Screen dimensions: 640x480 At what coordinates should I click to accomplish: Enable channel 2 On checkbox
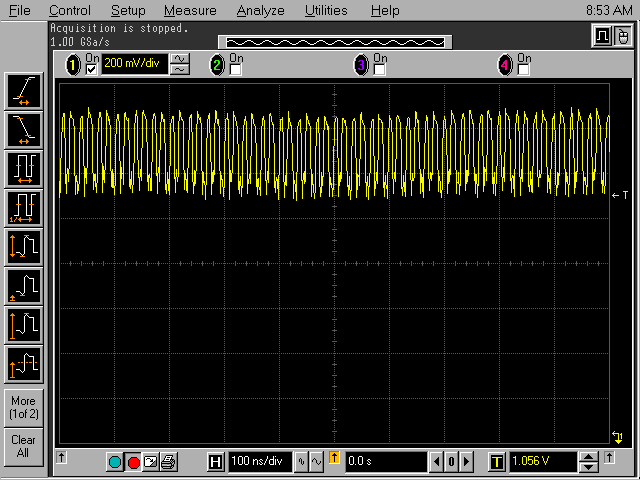pos(236,69)
